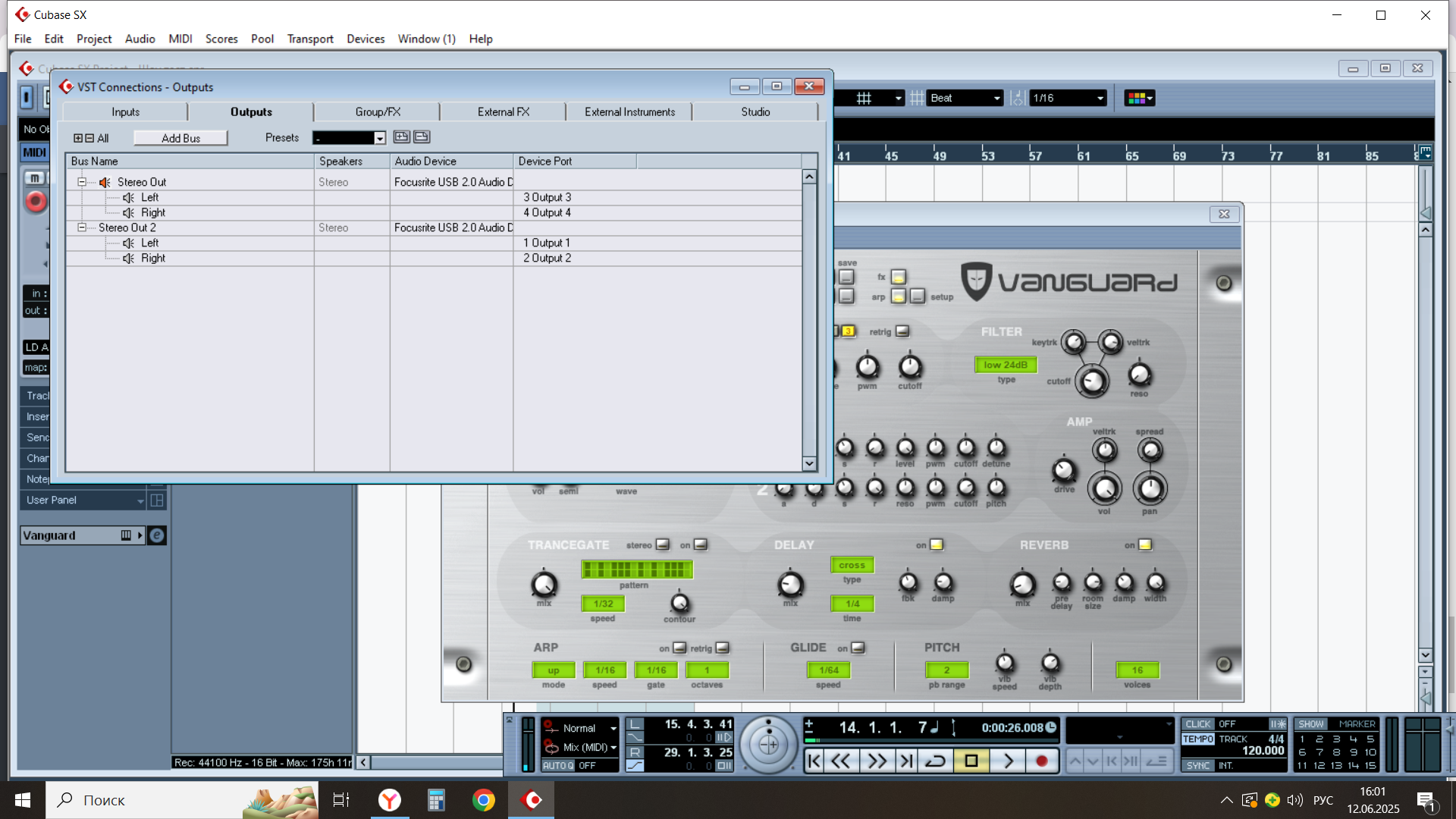Click the Play button in transport
This screenshot has height=819, width=1456.
(1008, 761)
